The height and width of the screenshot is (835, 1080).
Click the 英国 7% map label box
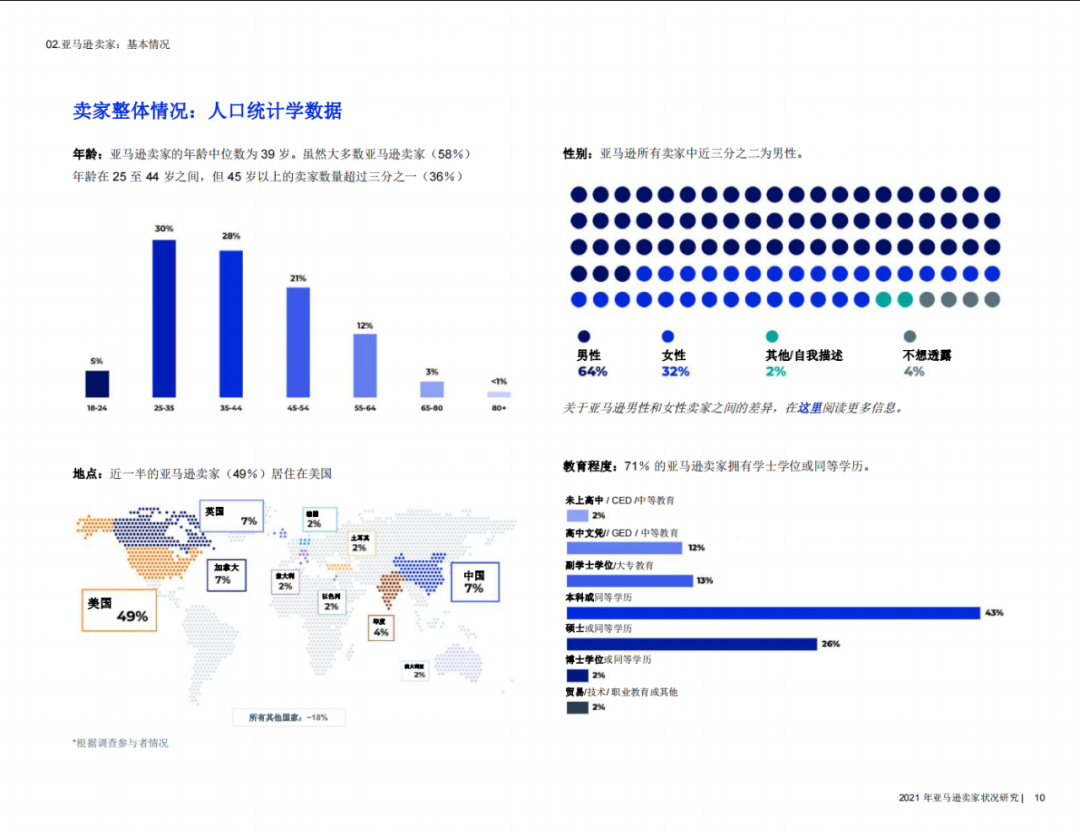[x=231, y=515]
